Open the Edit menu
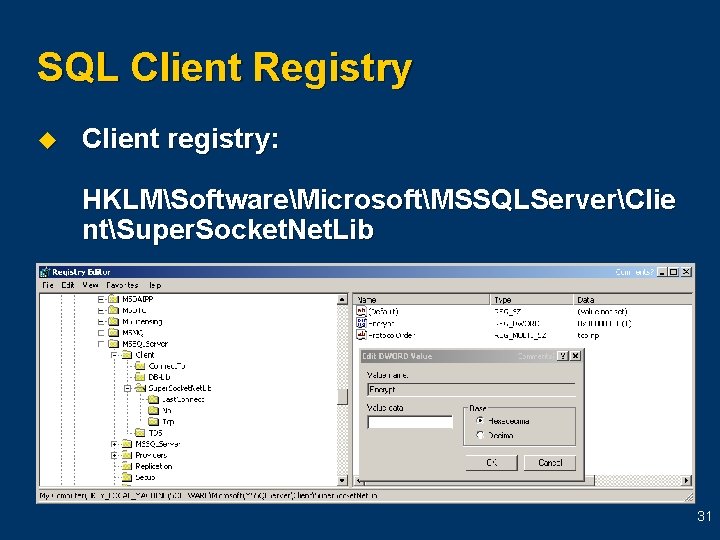The image size is (720, 540). click(x=68, y=285)
